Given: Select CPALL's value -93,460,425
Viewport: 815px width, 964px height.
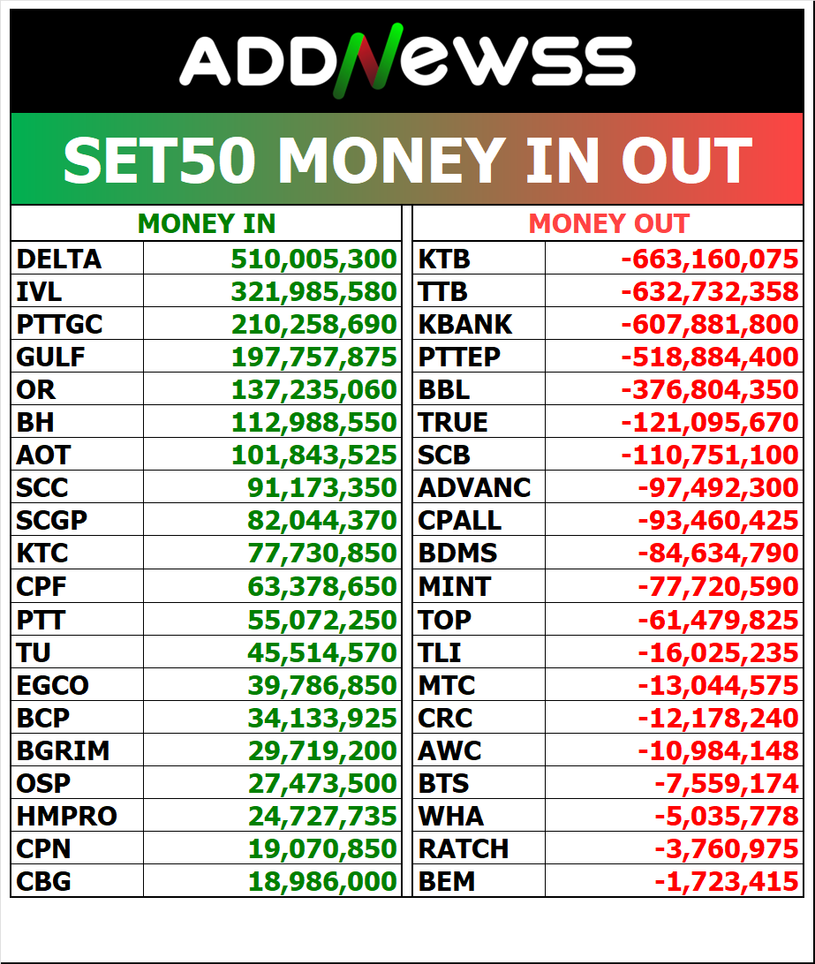Looking at the screenshot, I should tap(717, 521).
